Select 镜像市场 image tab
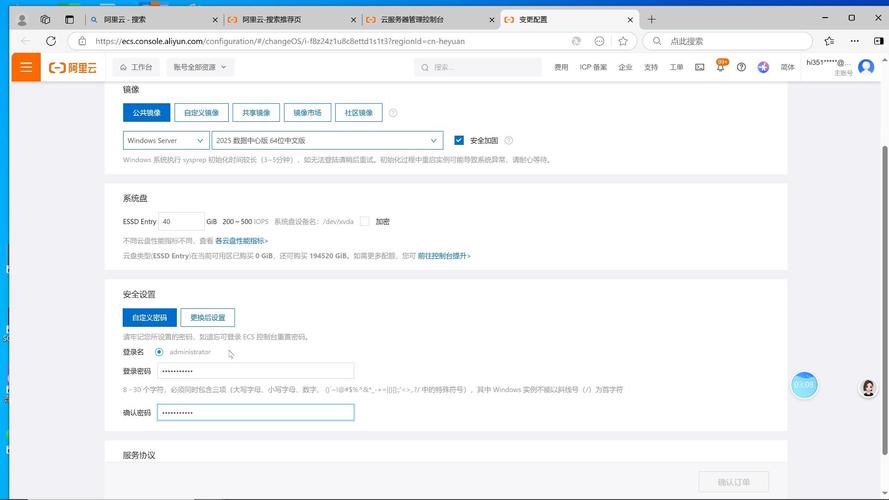This screenshot has width=889, height=500. click(x=307, y=112)
